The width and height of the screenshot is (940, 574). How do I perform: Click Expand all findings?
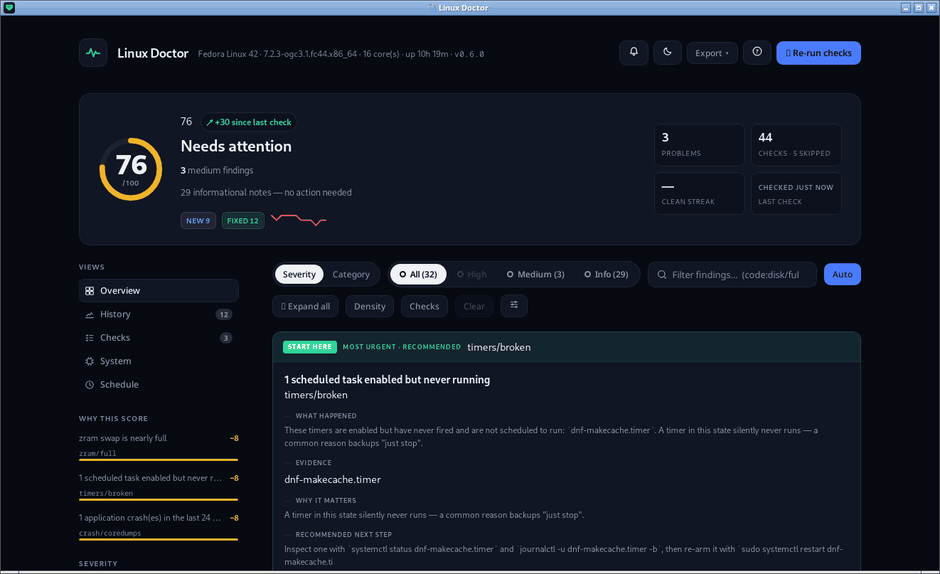(305, 306)
